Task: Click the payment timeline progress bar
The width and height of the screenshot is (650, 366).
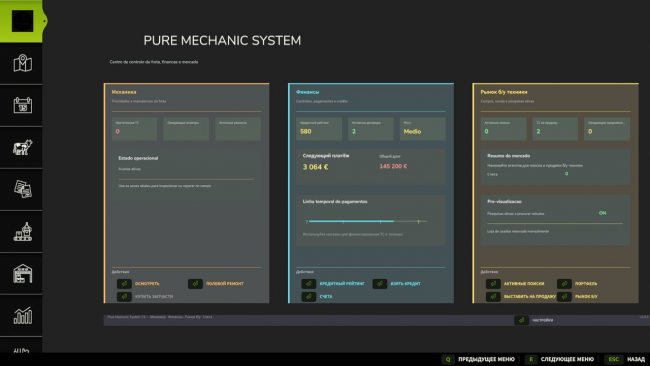Action: pyautogui.click(x=367, y=221)
